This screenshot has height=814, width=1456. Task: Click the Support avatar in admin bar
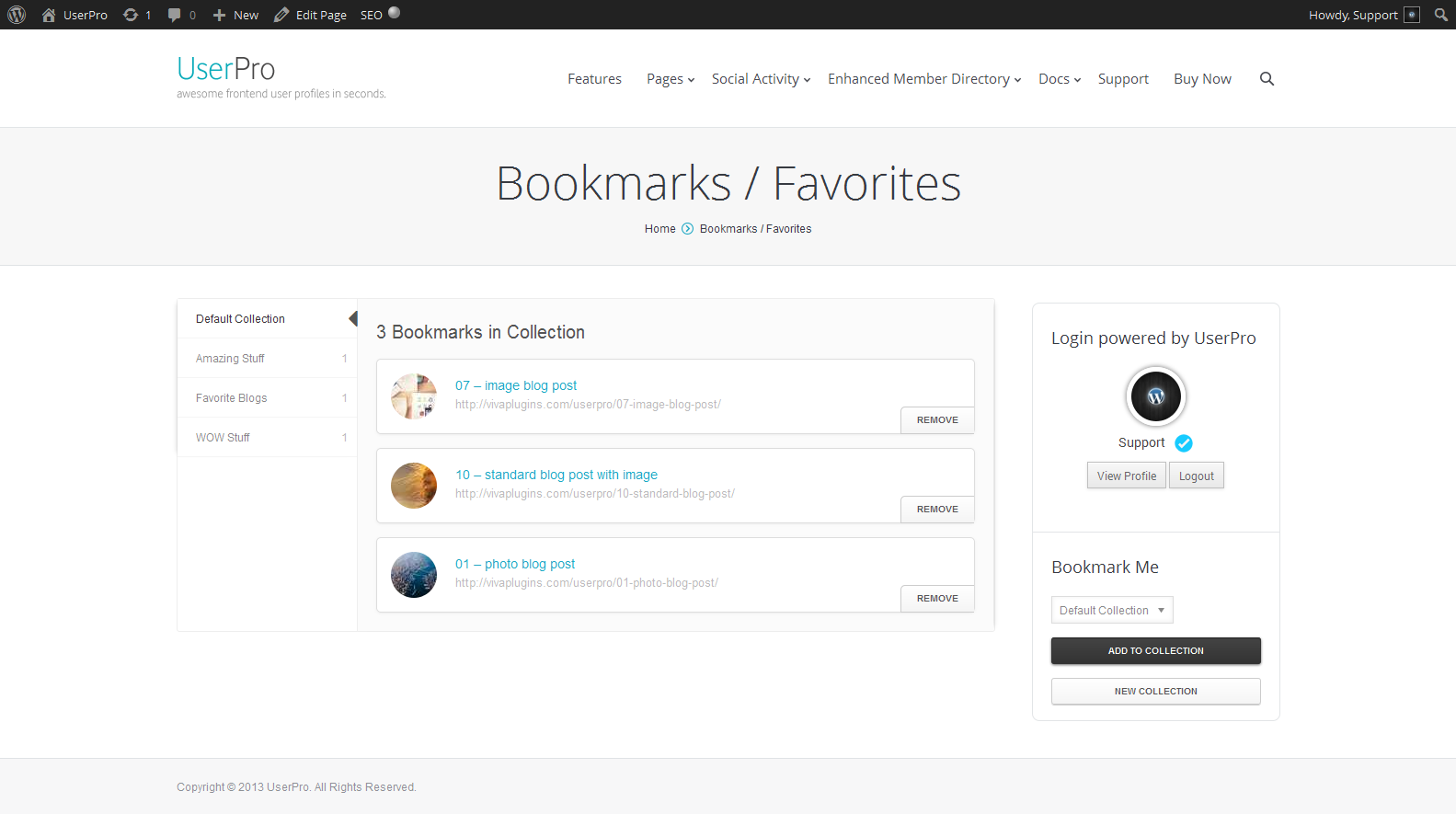tap(1412, 15)
